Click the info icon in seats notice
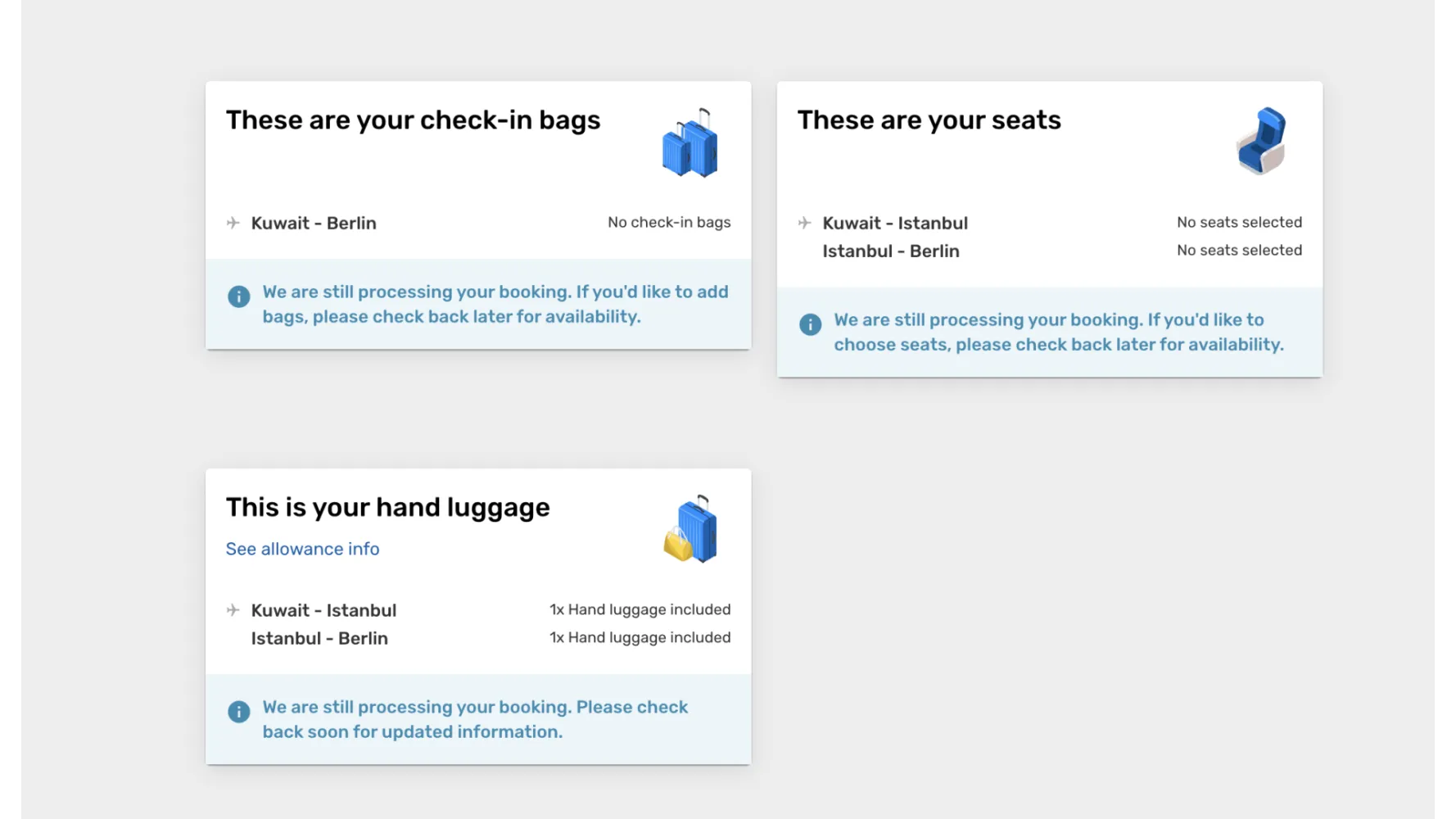The width and height of the screenshot is (1456, 819). 810,324
